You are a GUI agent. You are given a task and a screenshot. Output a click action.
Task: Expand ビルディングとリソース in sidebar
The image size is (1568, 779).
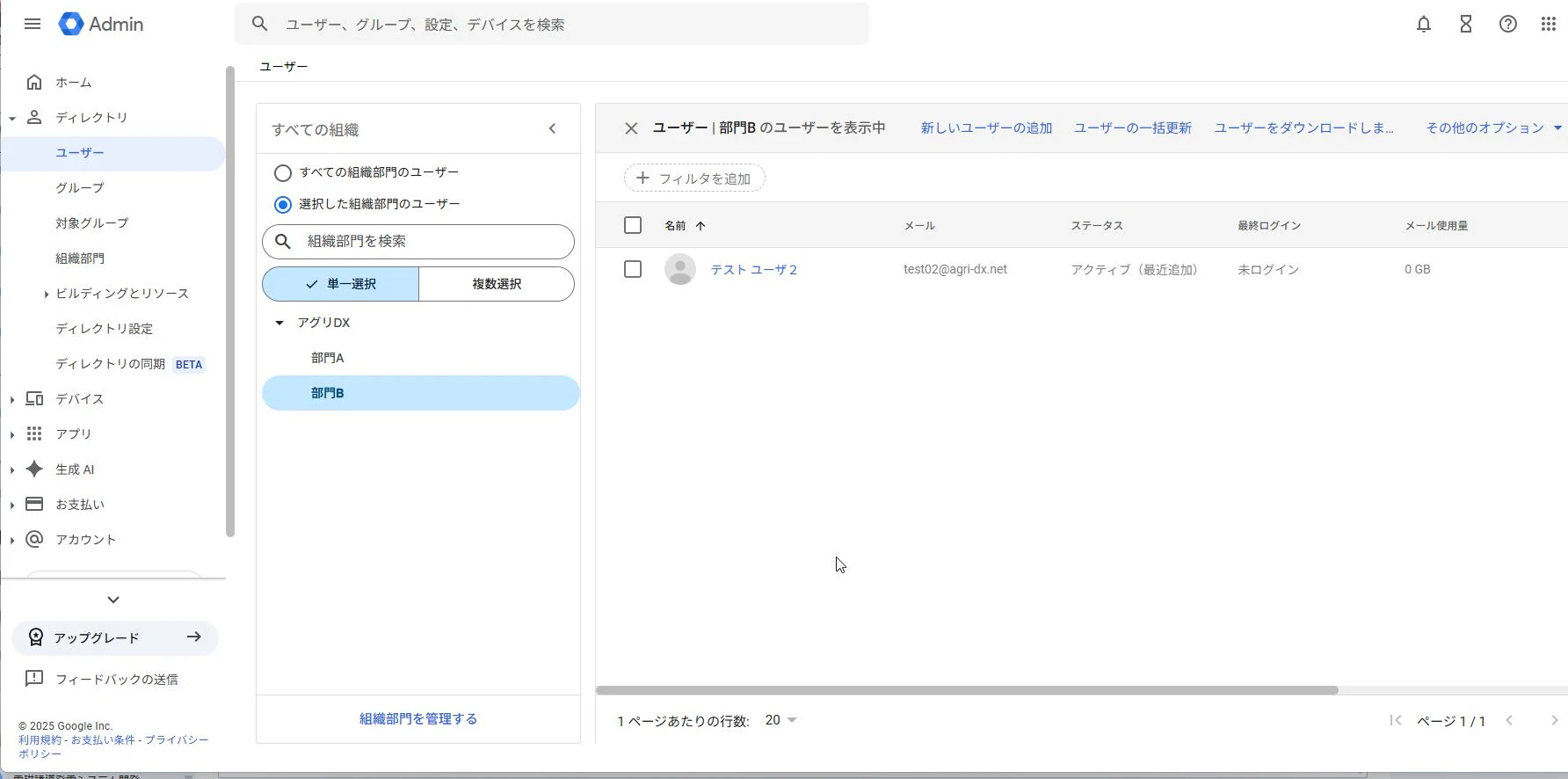pyautogui.click(x=46, y=294)
